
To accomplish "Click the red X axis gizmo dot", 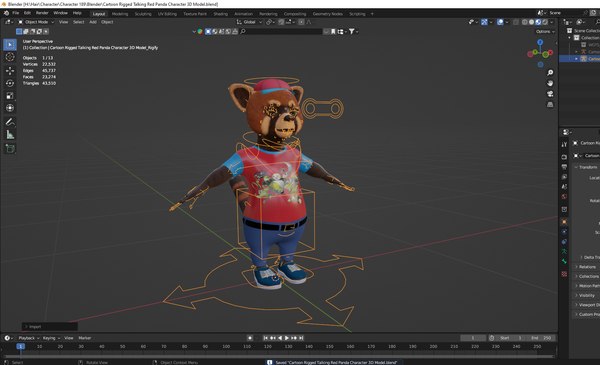I will point(550,52).
